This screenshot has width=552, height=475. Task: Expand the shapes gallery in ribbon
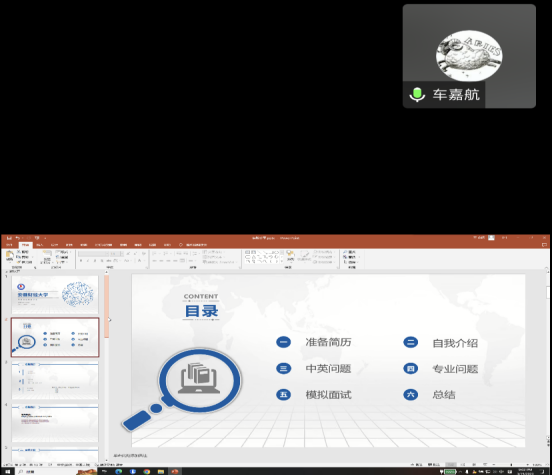tap(281, 262)
